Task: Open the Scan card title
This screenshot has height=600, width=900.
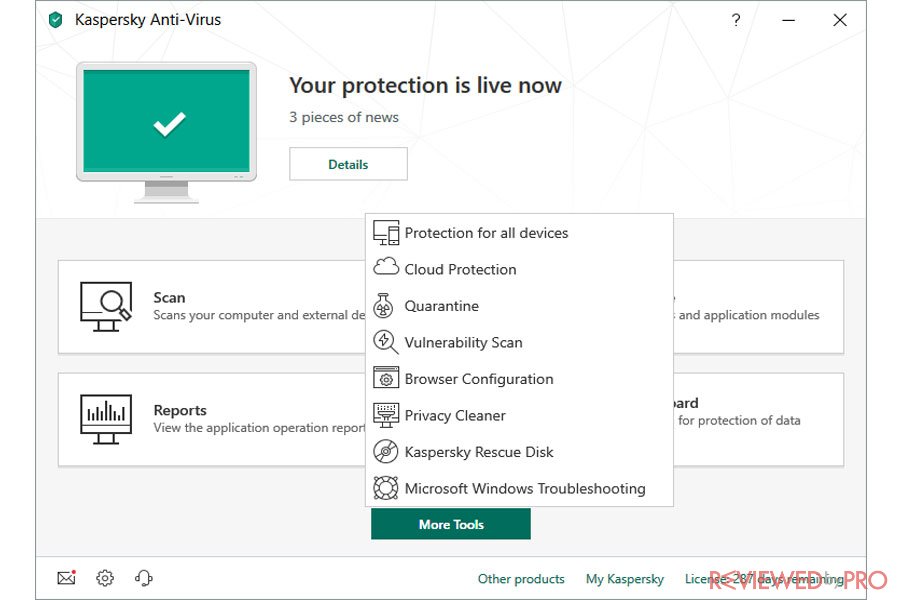Action: 169,297
